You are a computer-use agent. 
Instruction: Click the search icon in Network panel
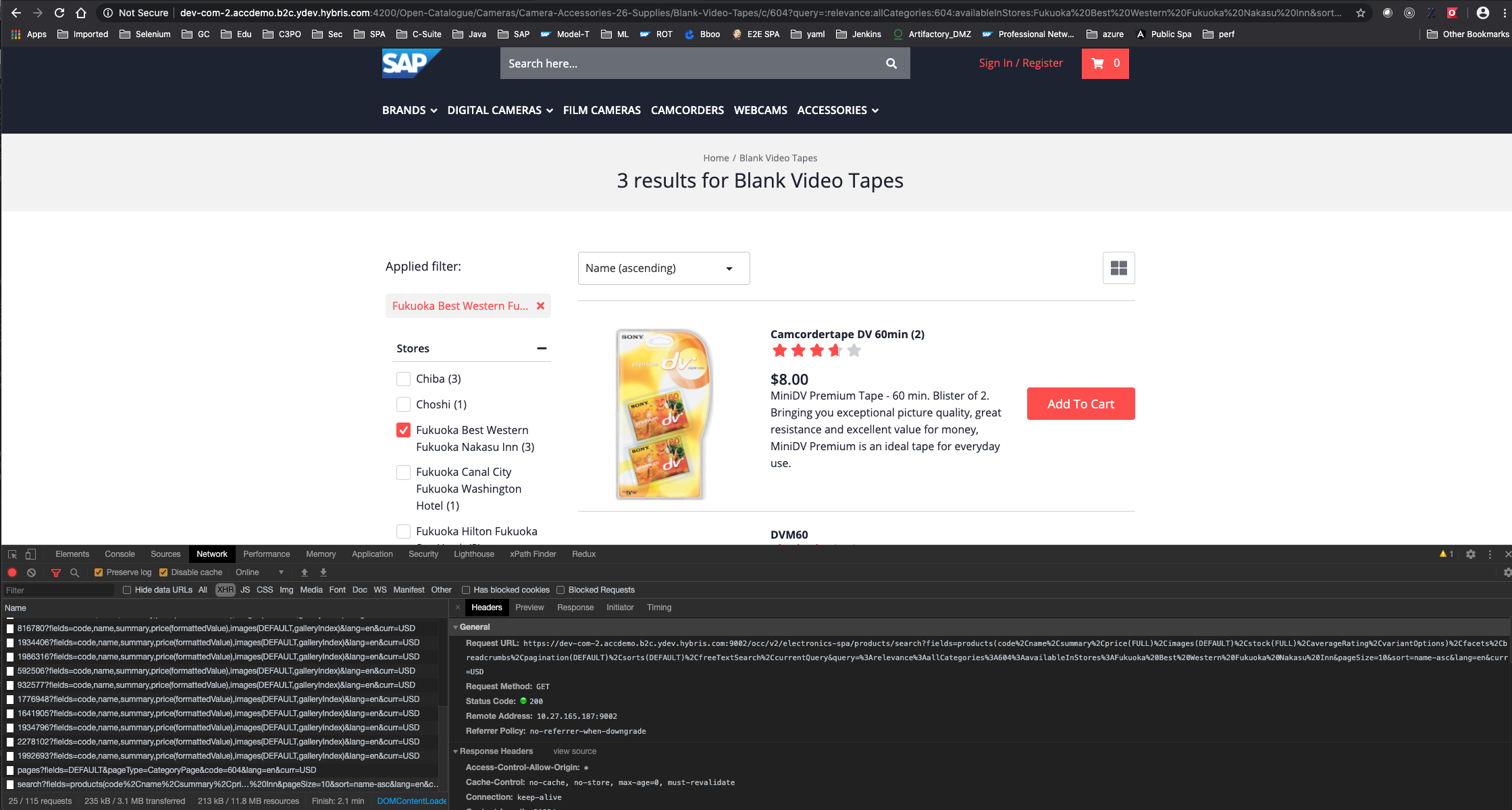point(74,572)
